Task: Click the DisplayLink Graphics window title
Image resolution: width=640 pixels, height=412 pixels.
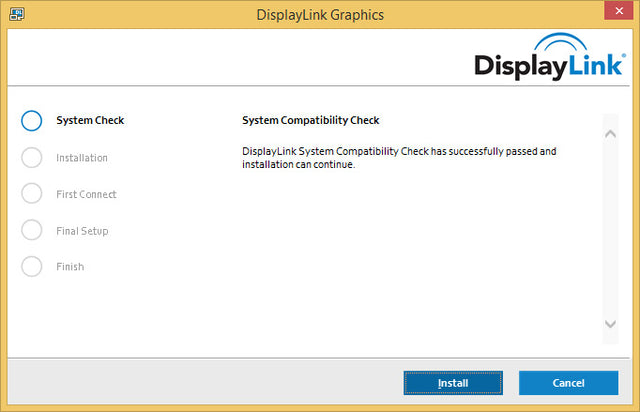Action: 320,15
